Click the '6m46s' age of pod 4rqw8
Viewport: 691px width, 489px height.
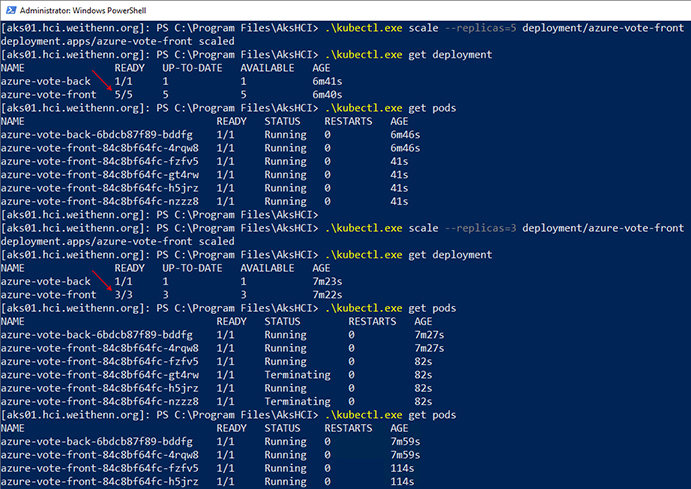point(405,148)
